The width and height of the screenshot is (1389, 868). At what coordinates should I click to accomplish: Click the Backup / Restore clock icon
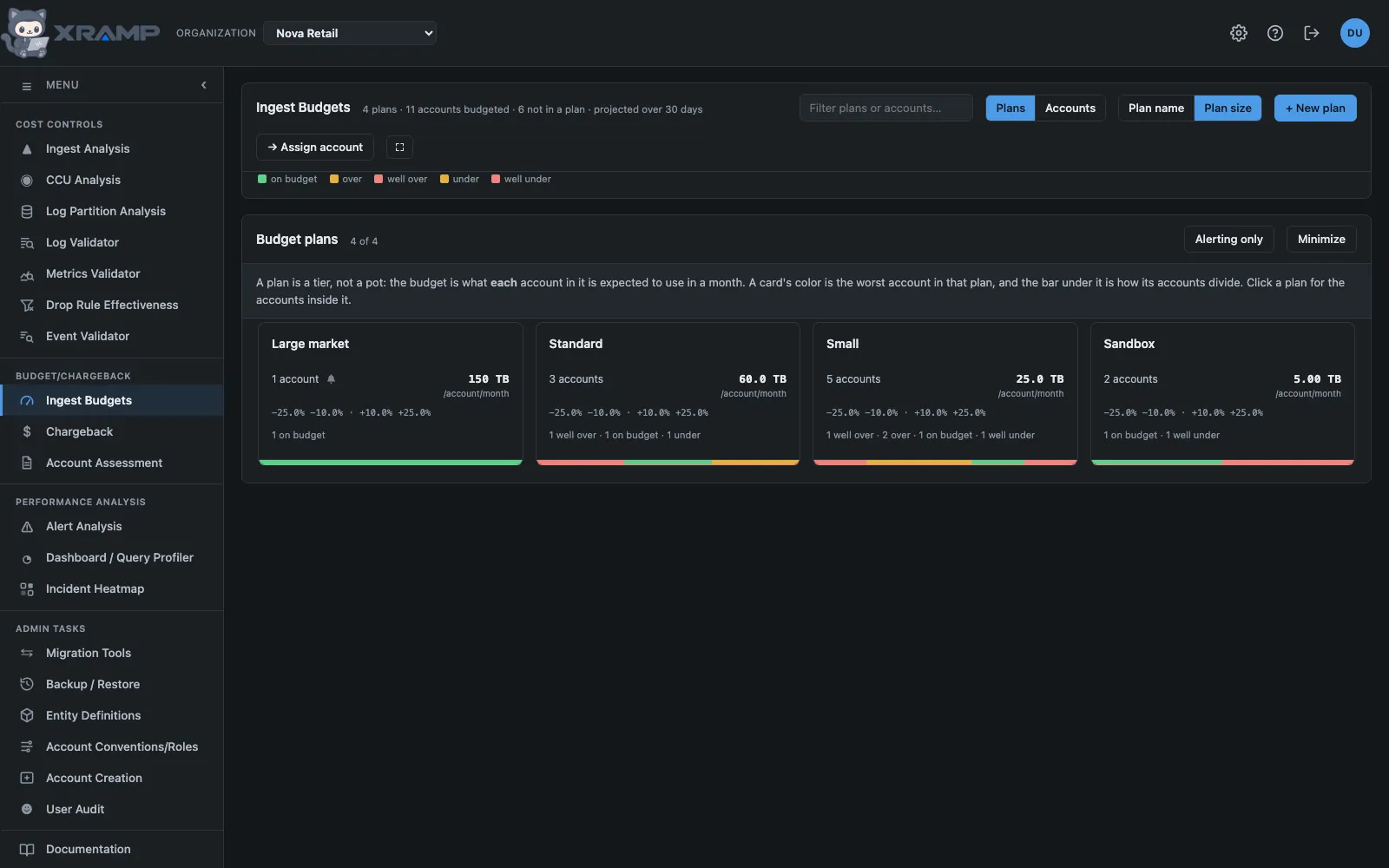(x=27, y=685)
